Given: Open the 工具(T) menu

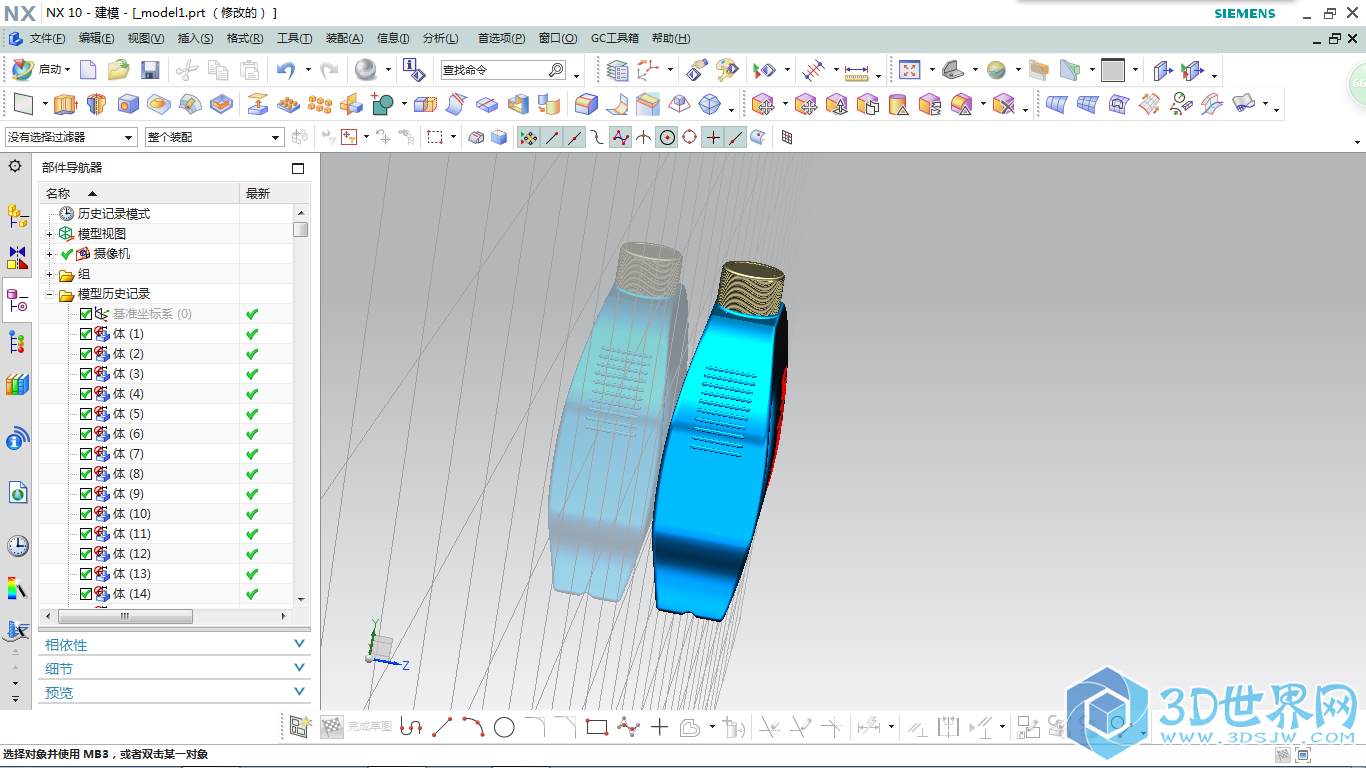Looking at the screenshot, I should tap(294, 38).
